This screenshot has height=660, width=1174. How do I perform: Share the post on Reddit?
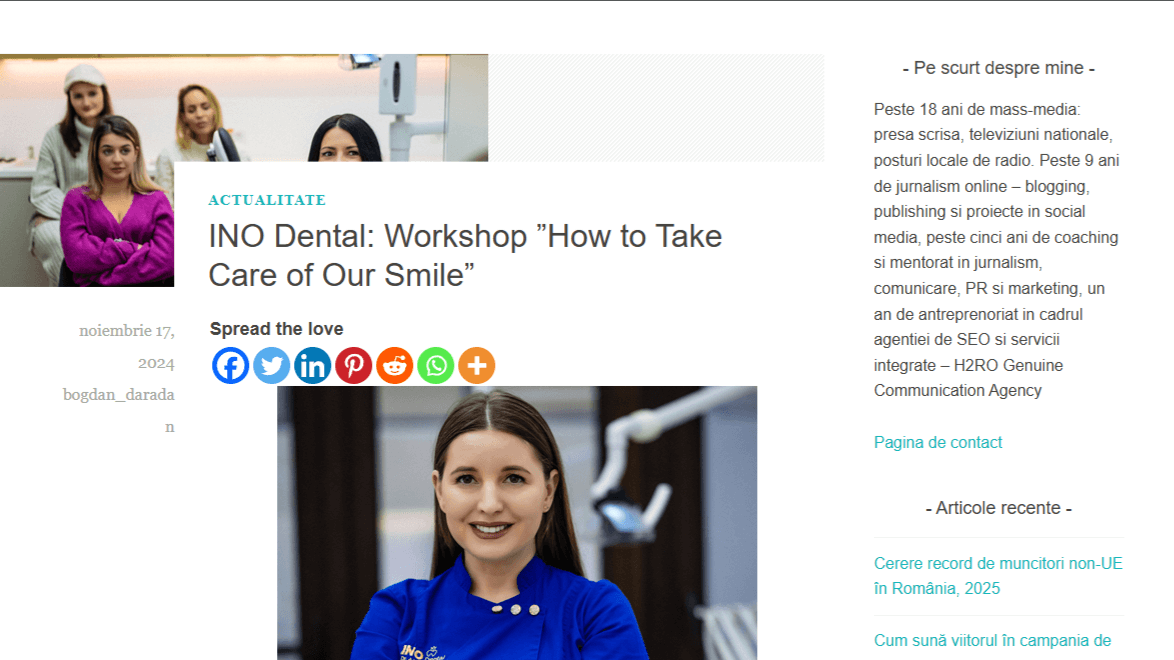[395, 366]
